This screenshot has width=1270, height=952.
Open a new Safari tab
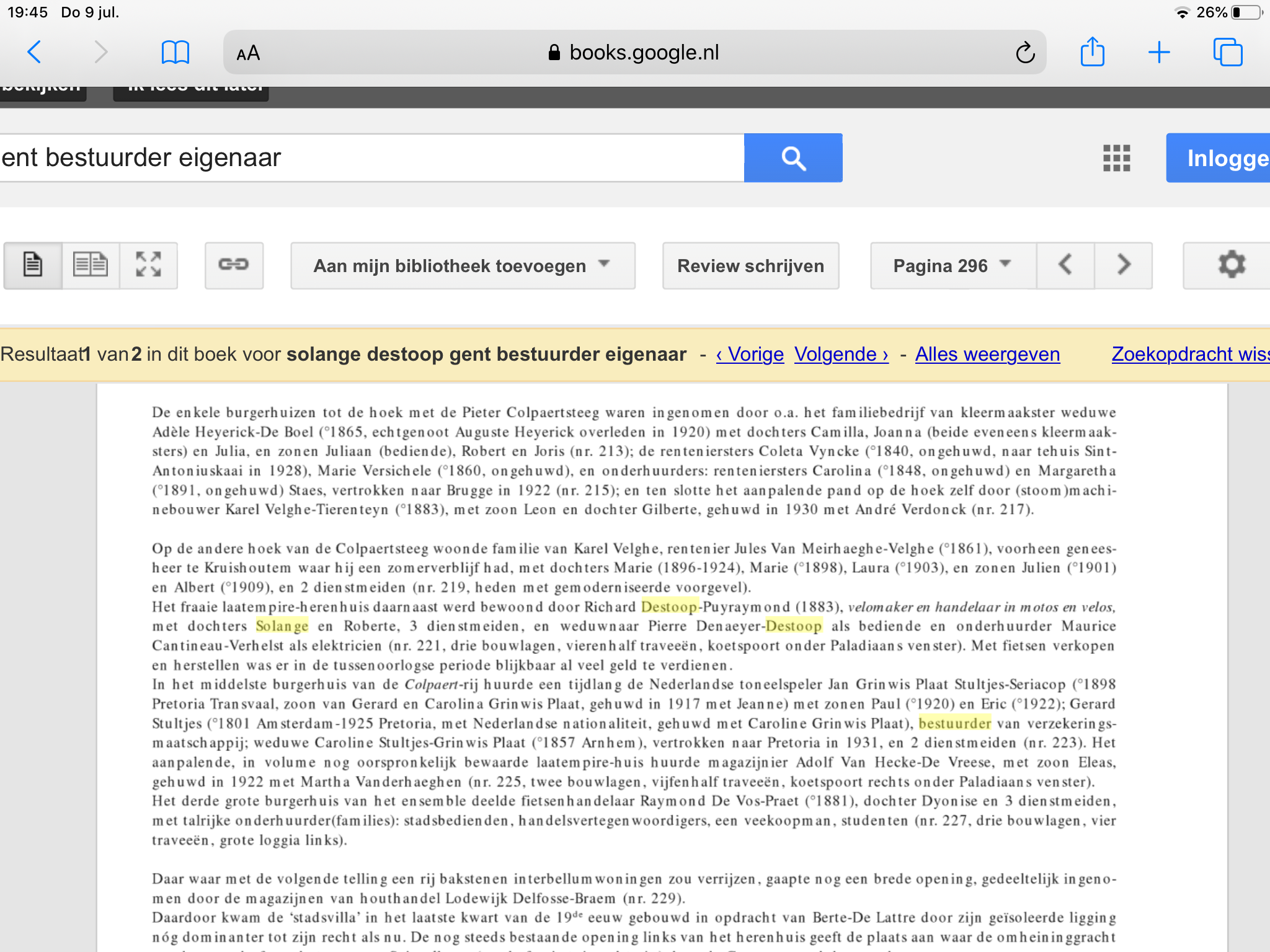point(1158,52)
